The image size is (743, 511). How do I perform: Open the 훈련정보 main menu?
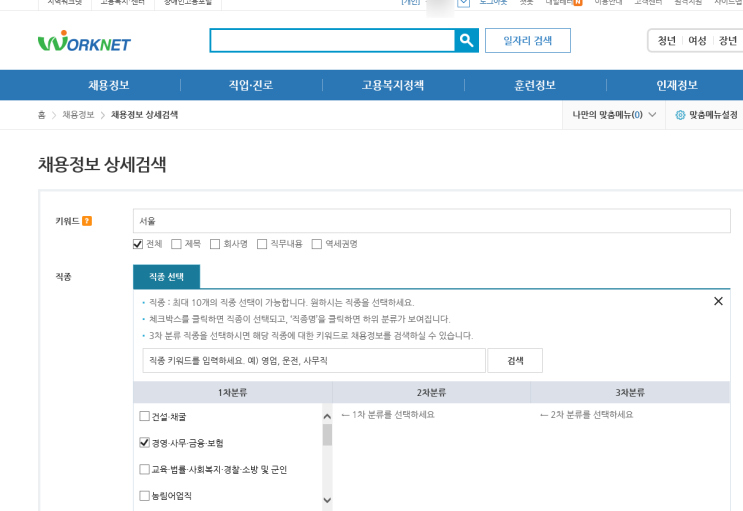[535, 85]
